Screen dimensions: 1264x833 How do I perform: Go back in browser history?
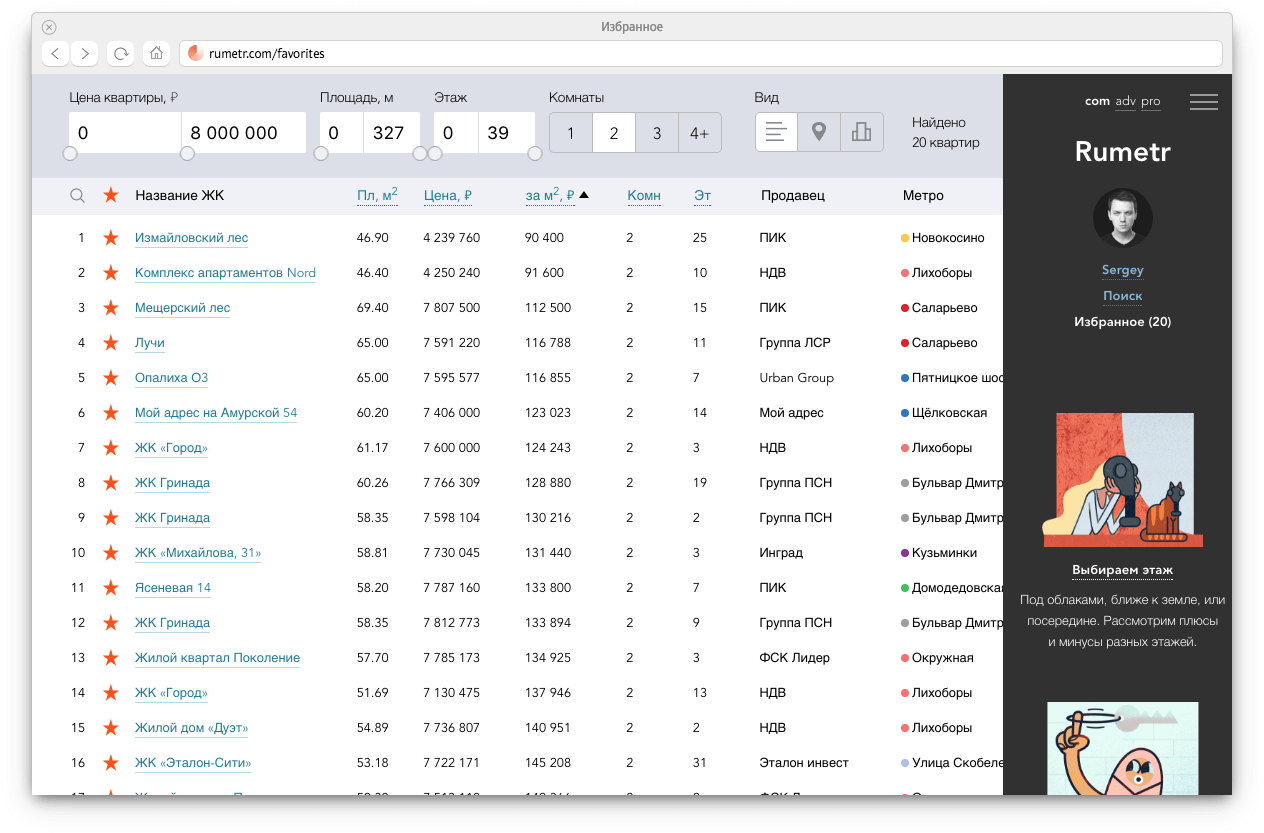tap(55, 53)
